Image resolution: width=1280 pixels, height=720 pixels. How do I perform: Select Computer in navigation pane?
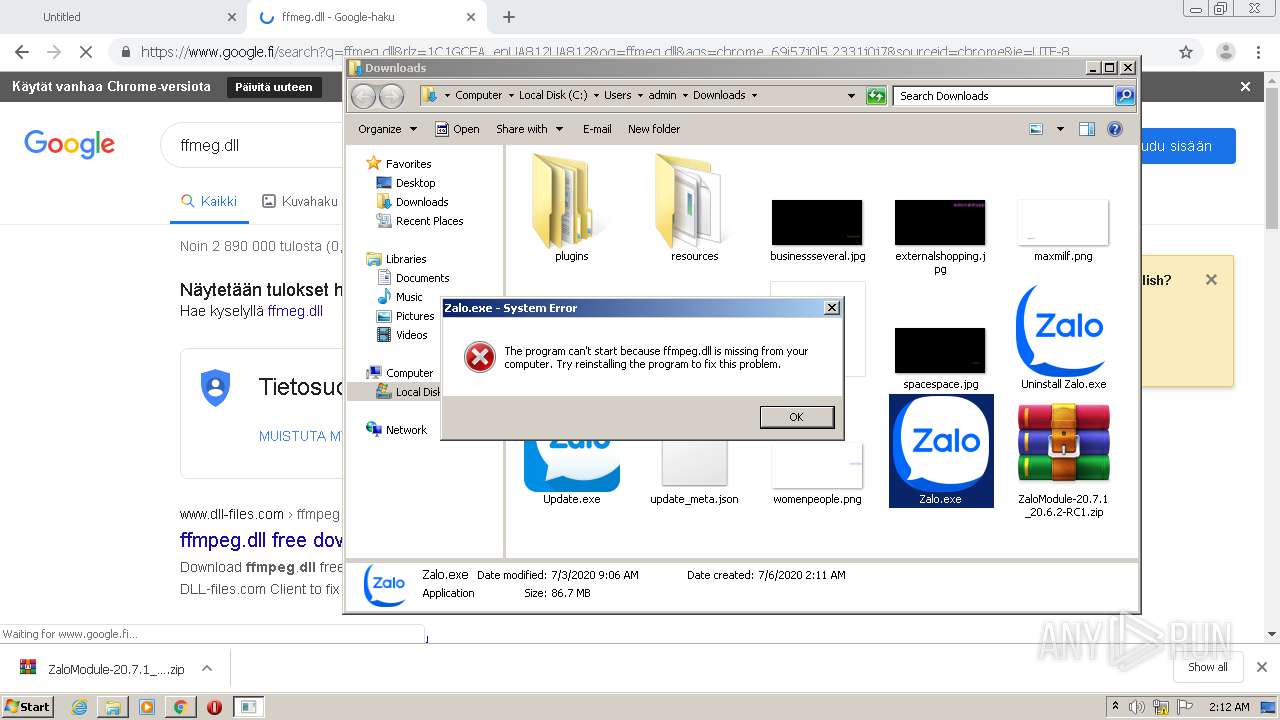[400, 373]
